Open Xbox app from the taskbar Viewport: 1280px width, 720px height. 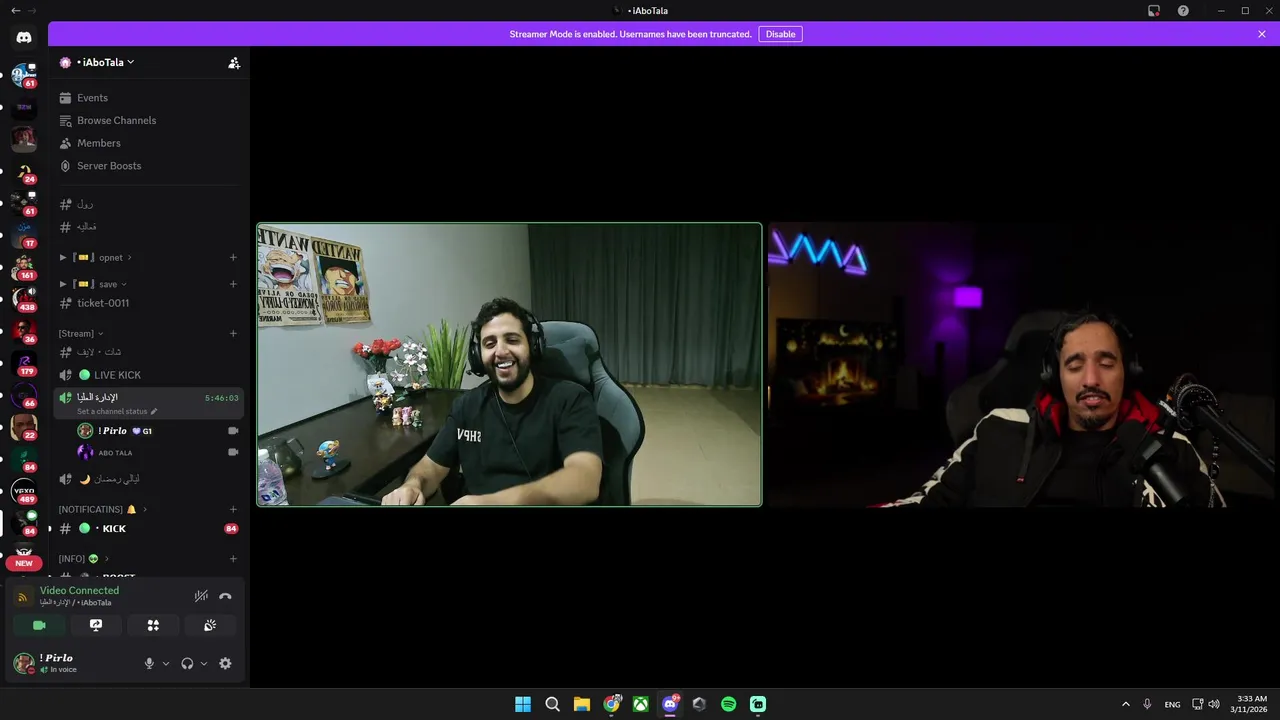pos(640,704)
